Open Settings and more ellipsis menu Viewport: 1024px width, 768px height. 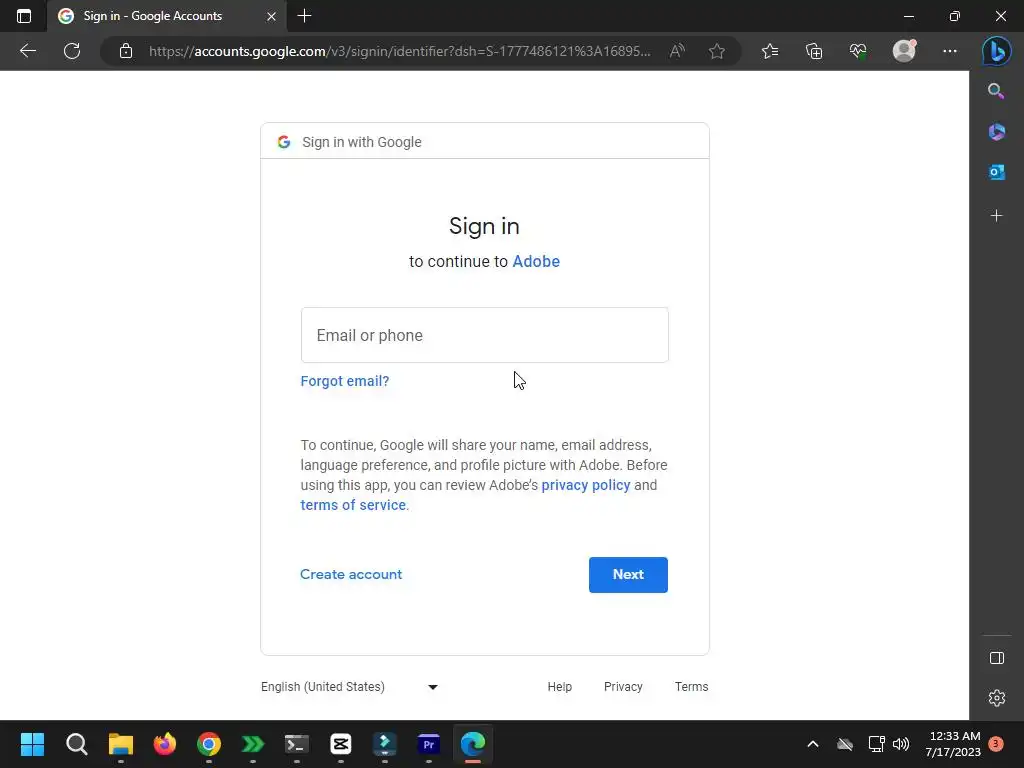pyautogui.click(x=950, y=51)
